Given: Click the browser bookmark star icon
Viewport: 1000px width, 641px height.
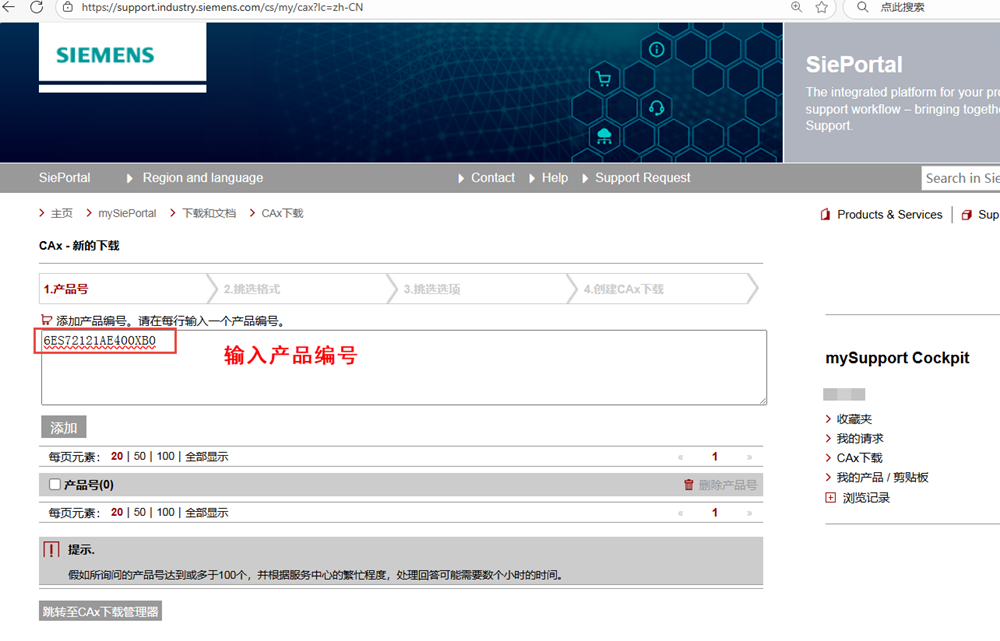Looking at the screenshot, I should [x=822, y=8].
